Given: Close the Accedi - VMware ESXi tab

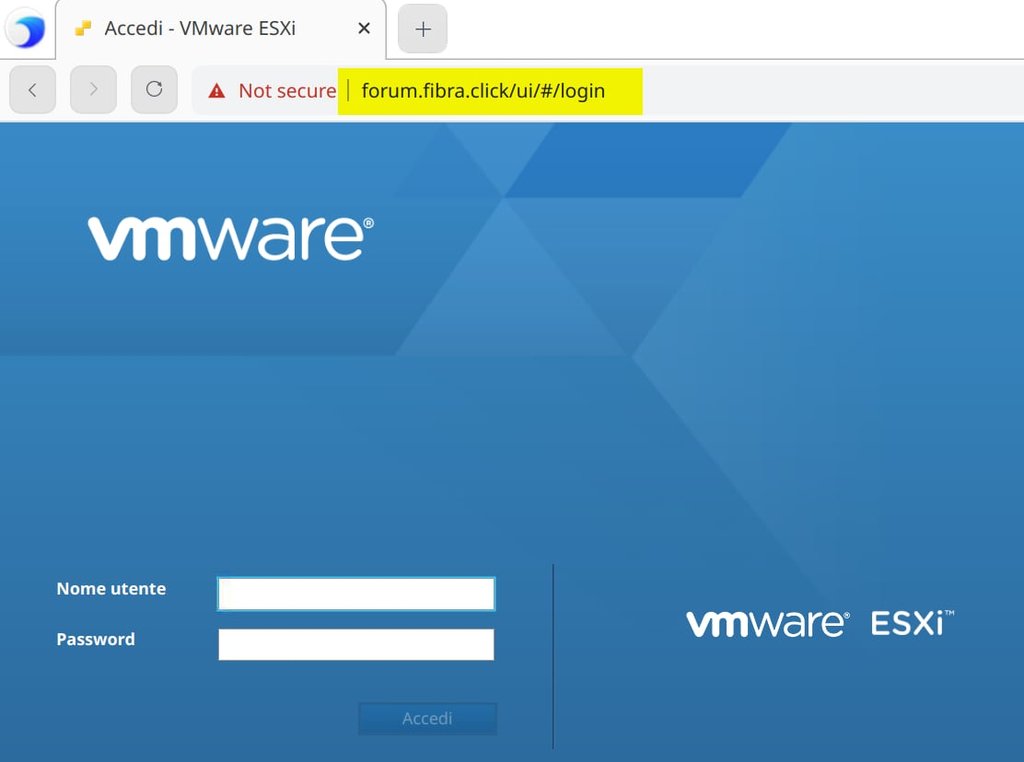Looking at the screenshot, I should click(364, 28).
